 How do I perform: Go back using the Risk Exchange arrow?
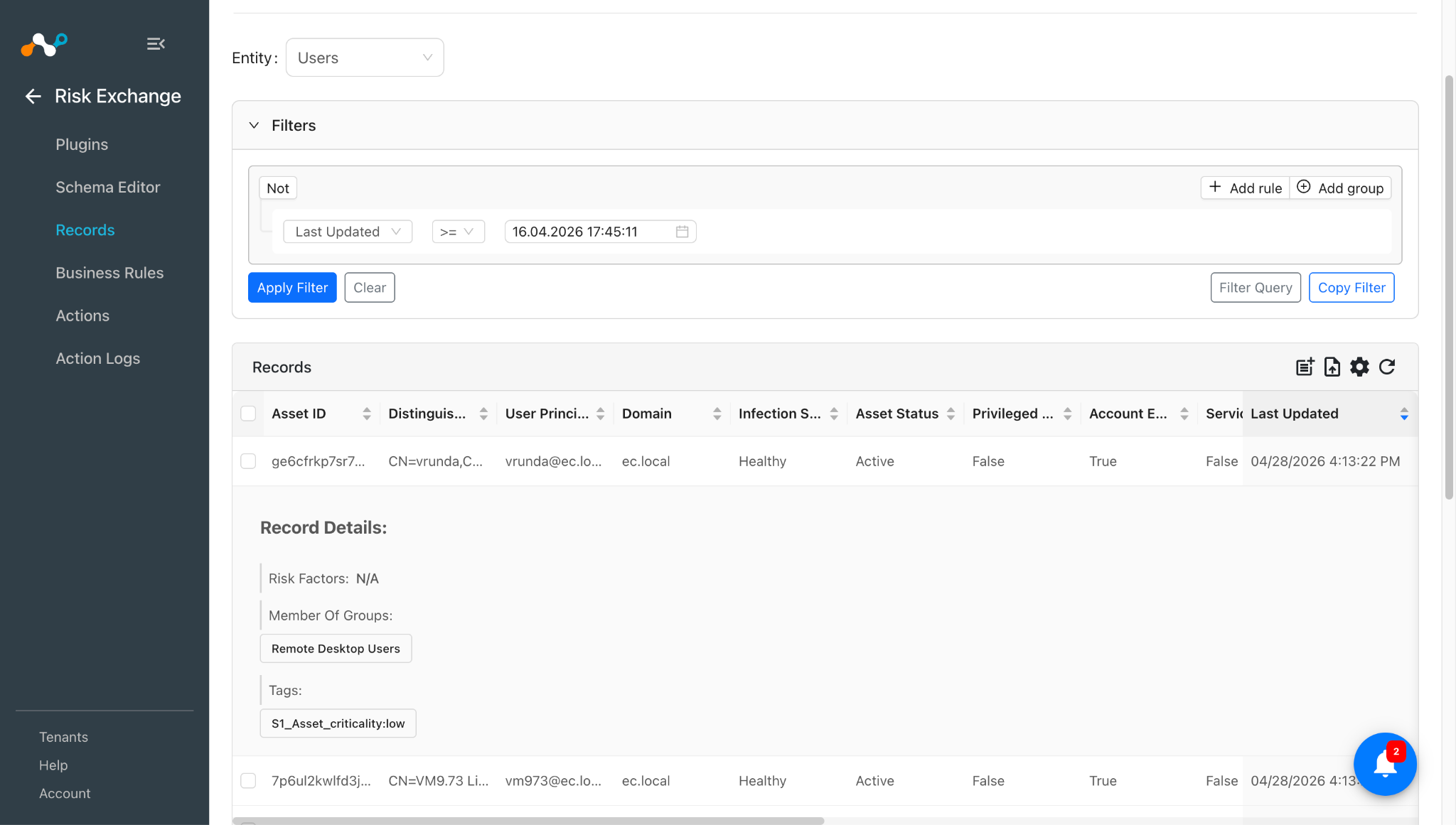[33, 96]
